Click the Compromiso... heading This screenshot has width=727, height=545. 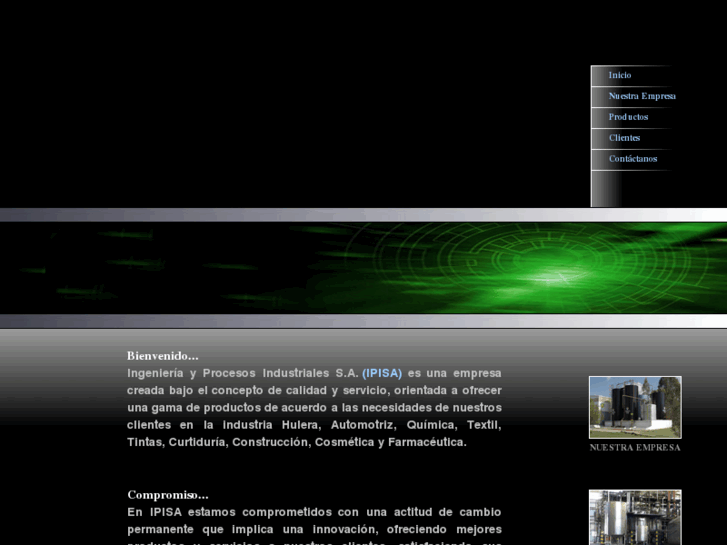click(x=168, y=495)
